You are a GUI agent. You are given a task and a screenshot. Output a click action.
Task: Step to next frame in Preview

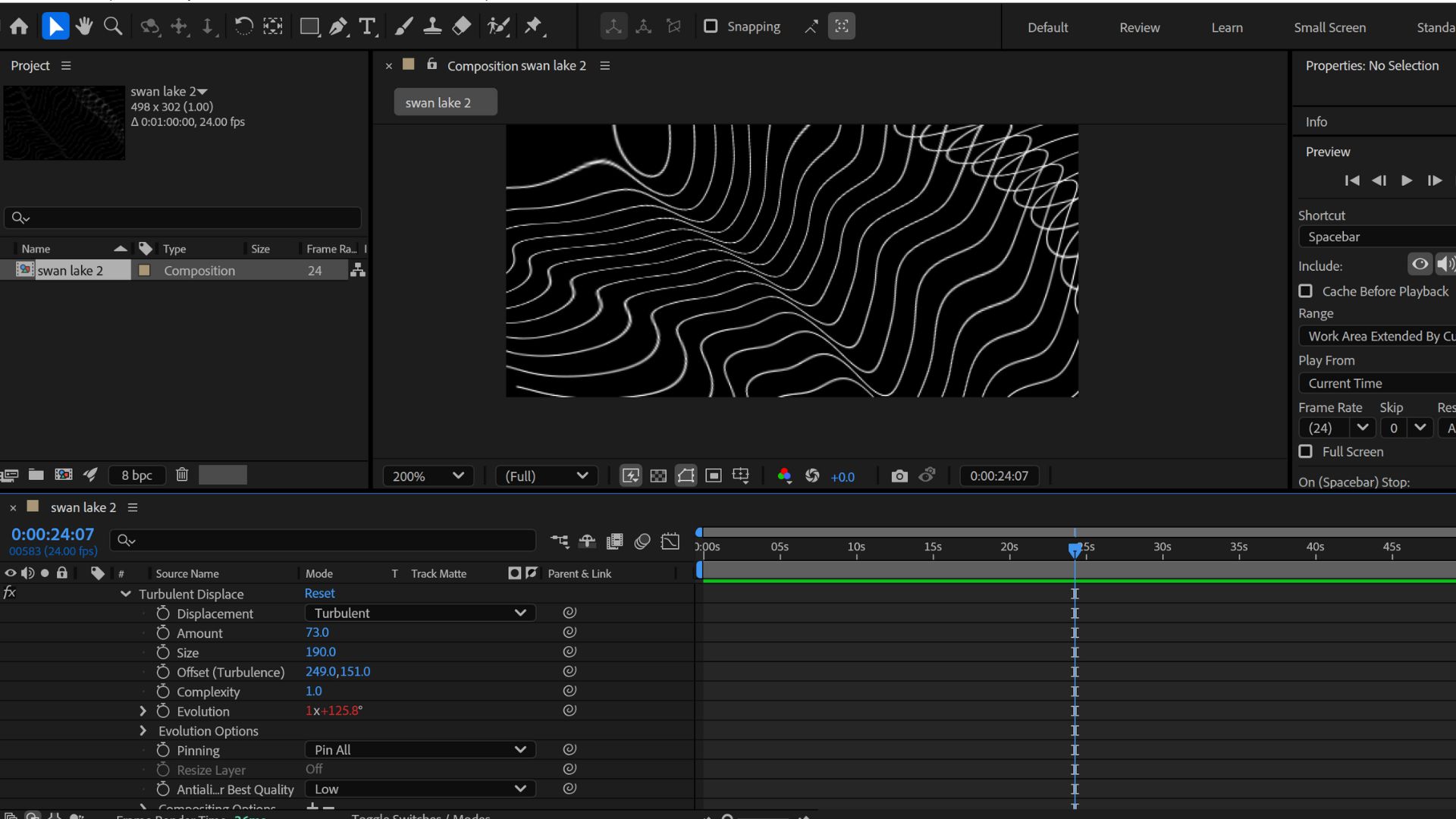(x=1434, y=180)
